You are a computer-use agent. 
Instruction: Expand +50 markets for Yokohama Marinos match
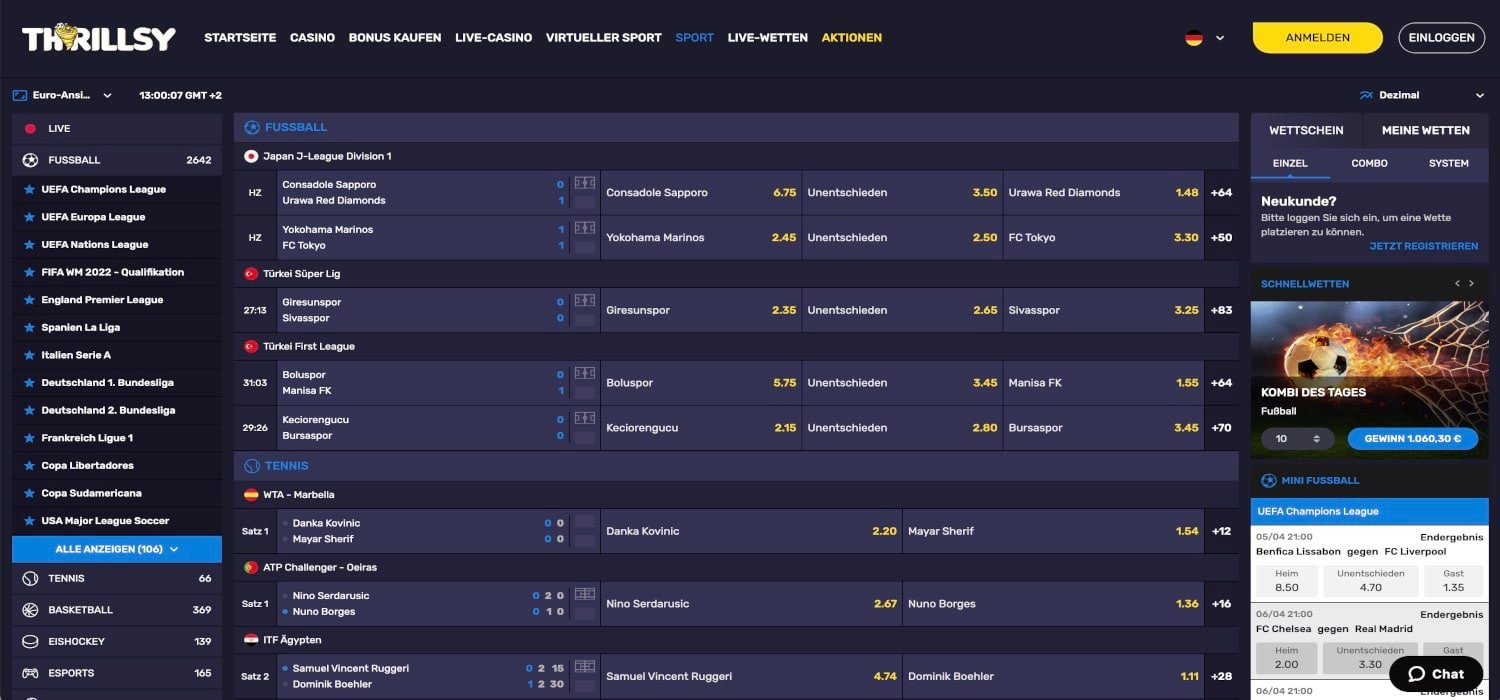(1221, 238)
